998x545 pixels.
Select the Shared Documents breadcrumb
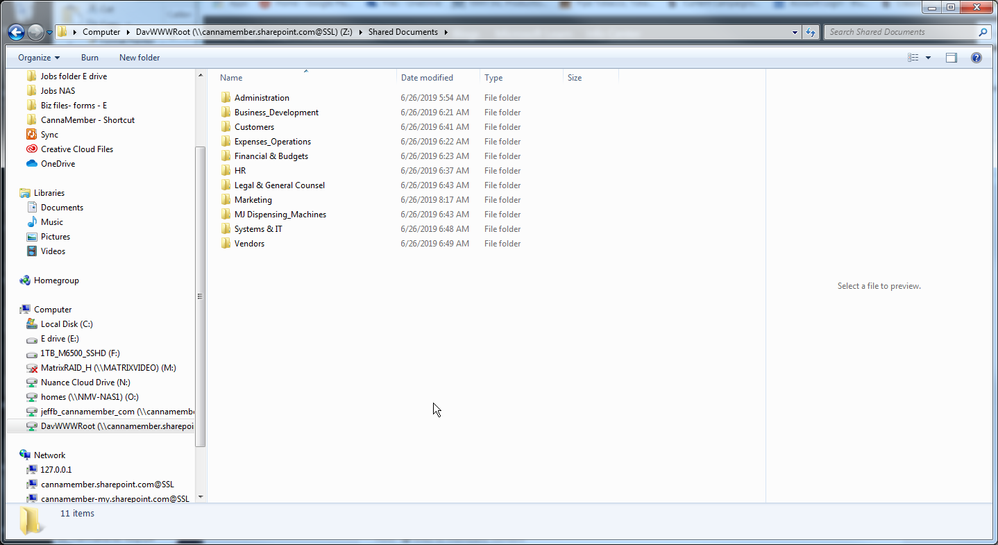[403, 32]
